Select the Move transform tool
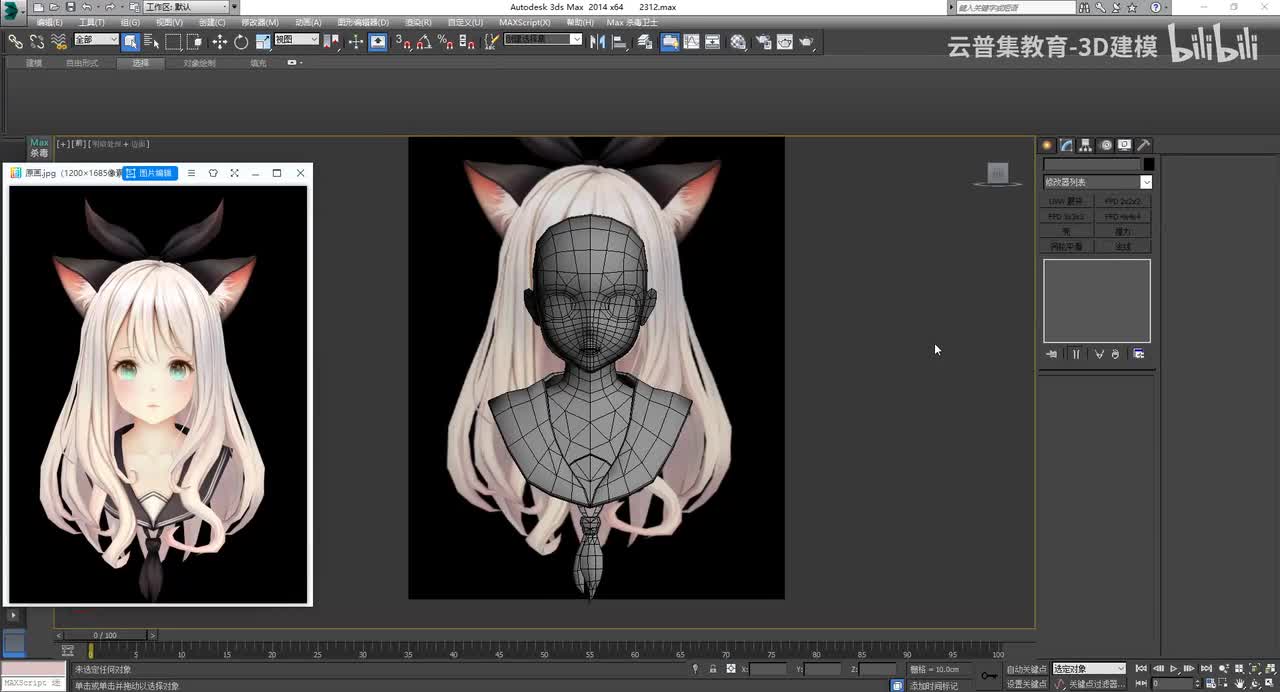1280x692 pixels. (x=219, y=42)
